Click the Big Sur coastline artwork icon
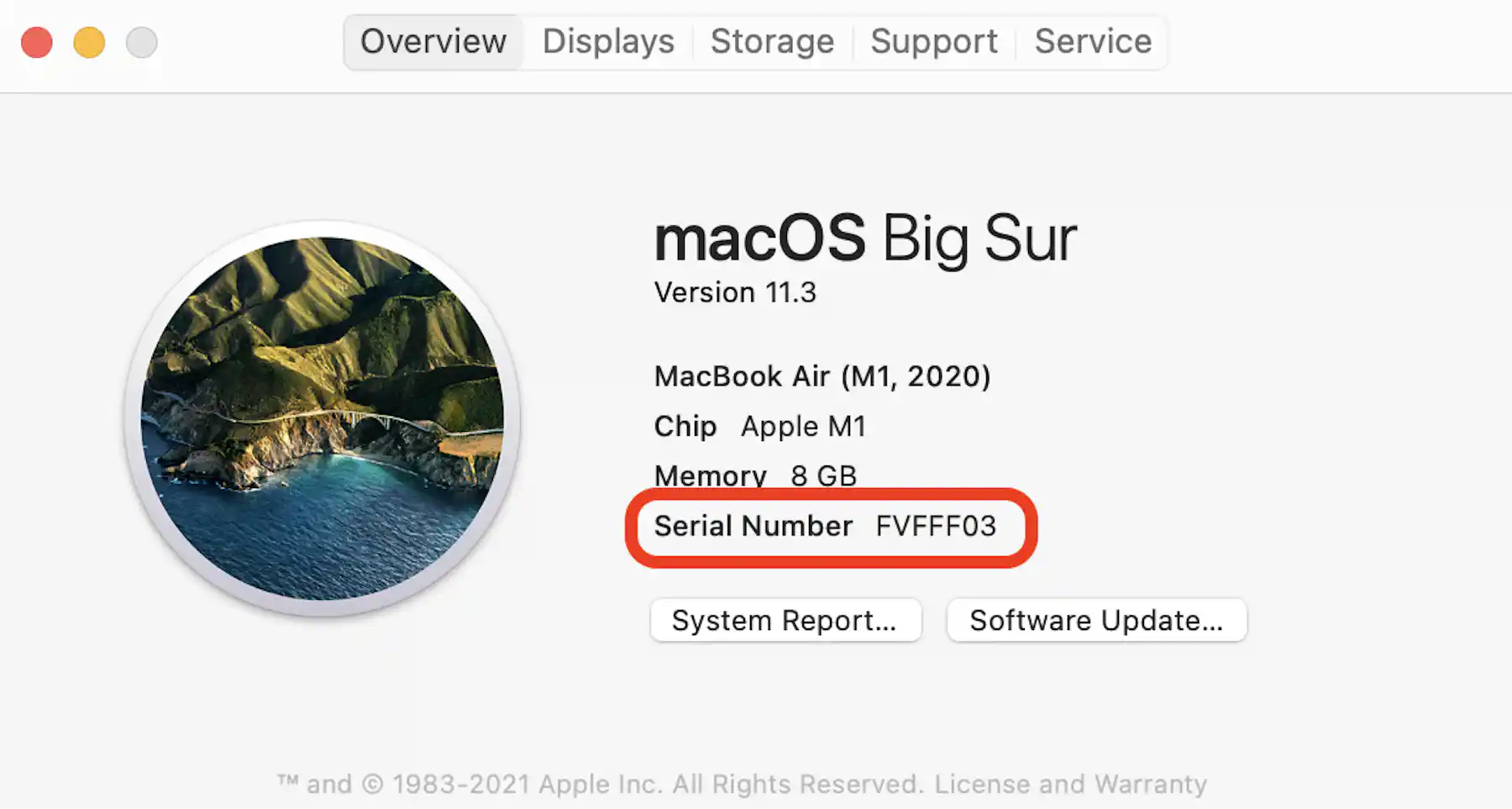Image resolution: width=1512 pixels, height=809 pixels. pyautogui.click(x=323, y=418)
